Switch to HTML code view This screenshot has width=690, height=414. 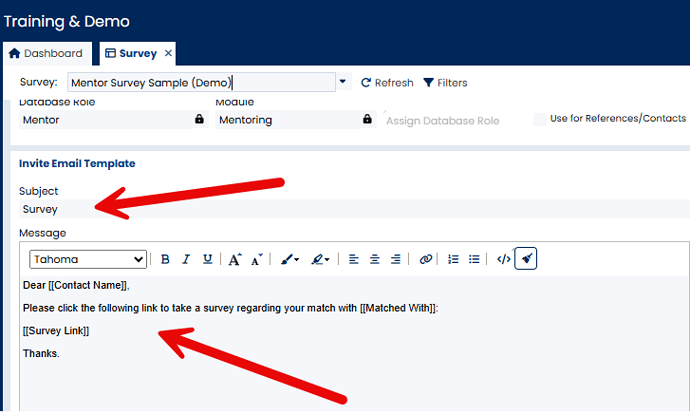(504, 259)
